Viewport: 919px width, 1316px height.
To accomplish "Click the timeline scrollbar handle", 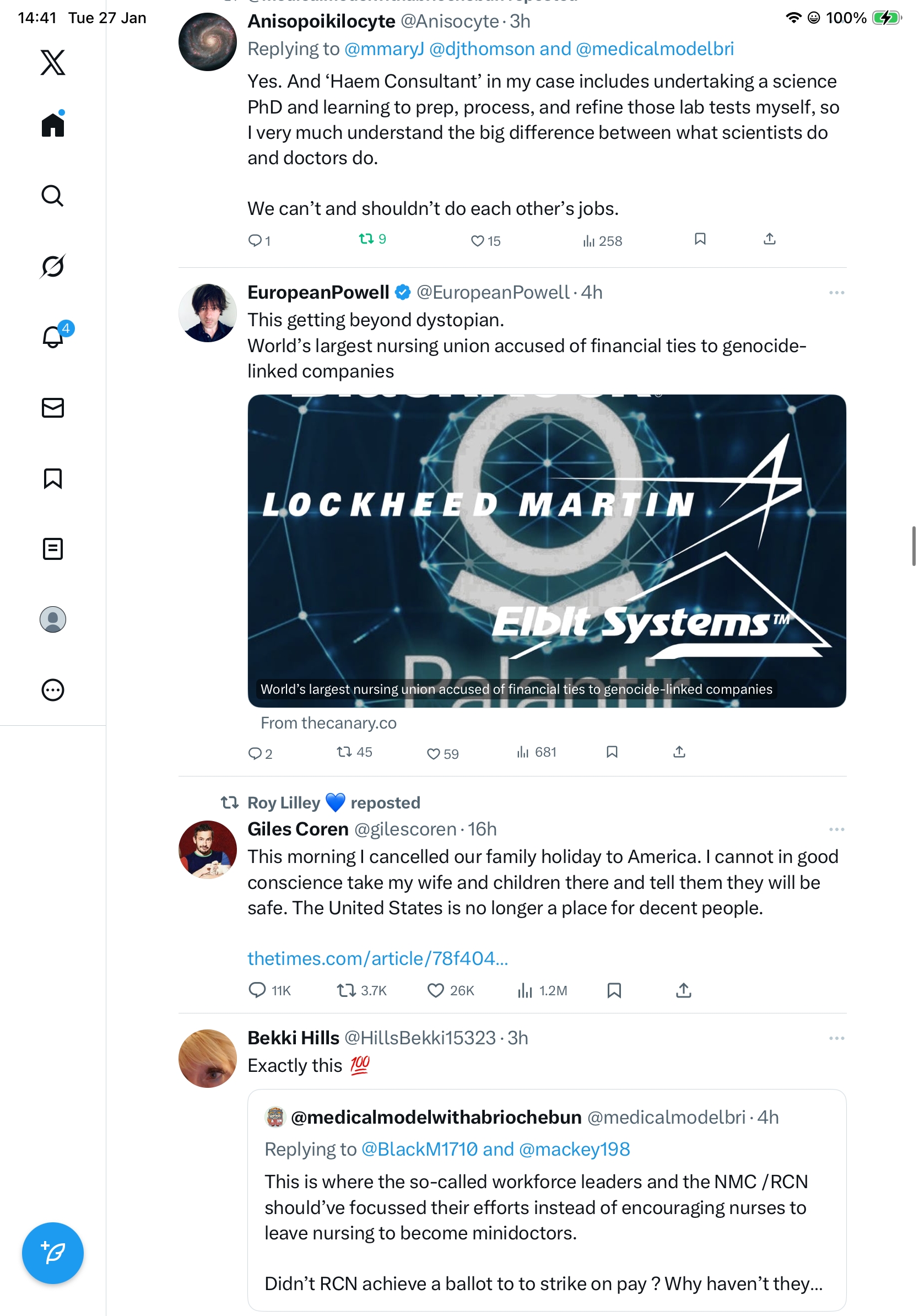I will pos(913,546).
